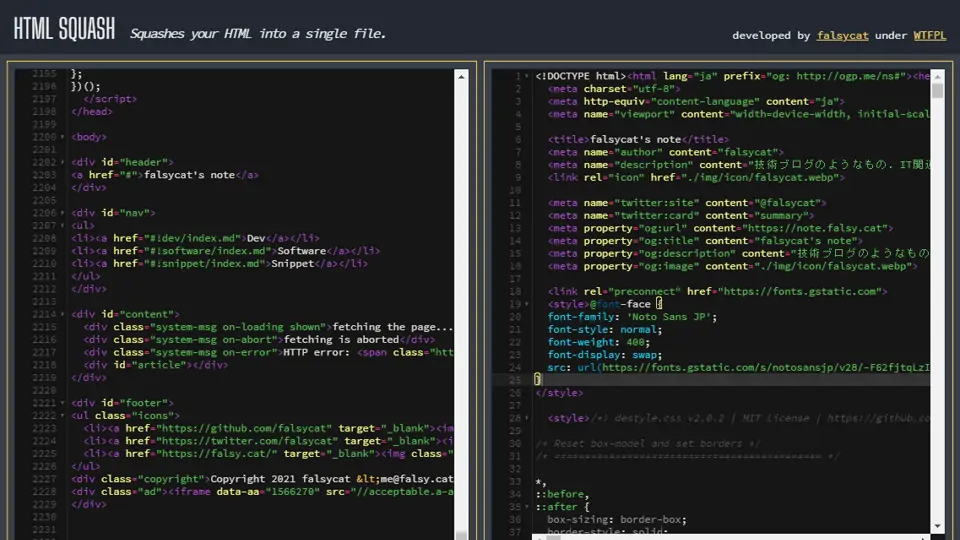Collapse the DOCTYPE line 1 in output editor
960x540 pixels.
tap(527, 77)
